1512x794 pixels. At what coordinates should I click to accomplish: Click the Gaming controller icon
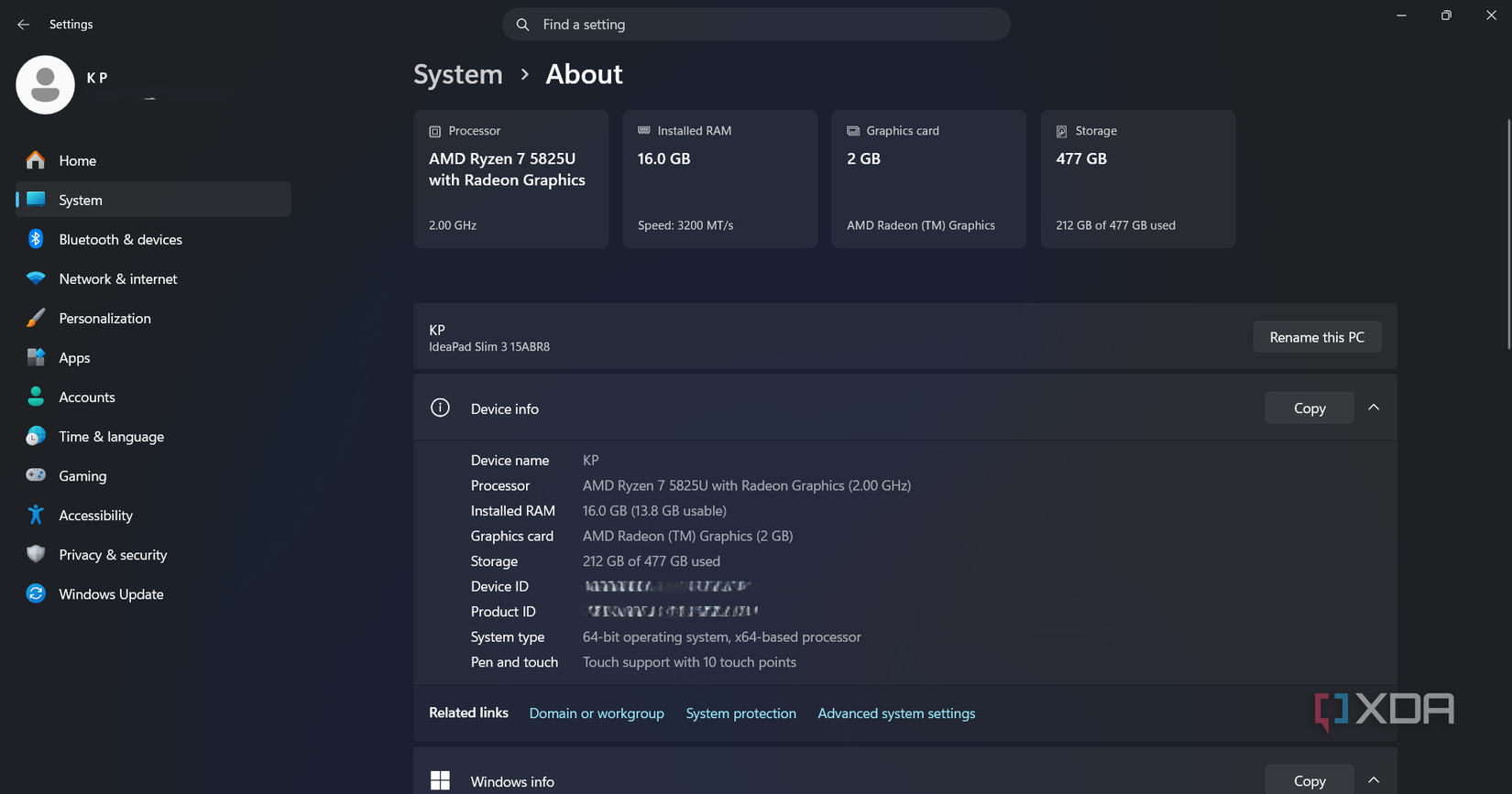point(36,475)
